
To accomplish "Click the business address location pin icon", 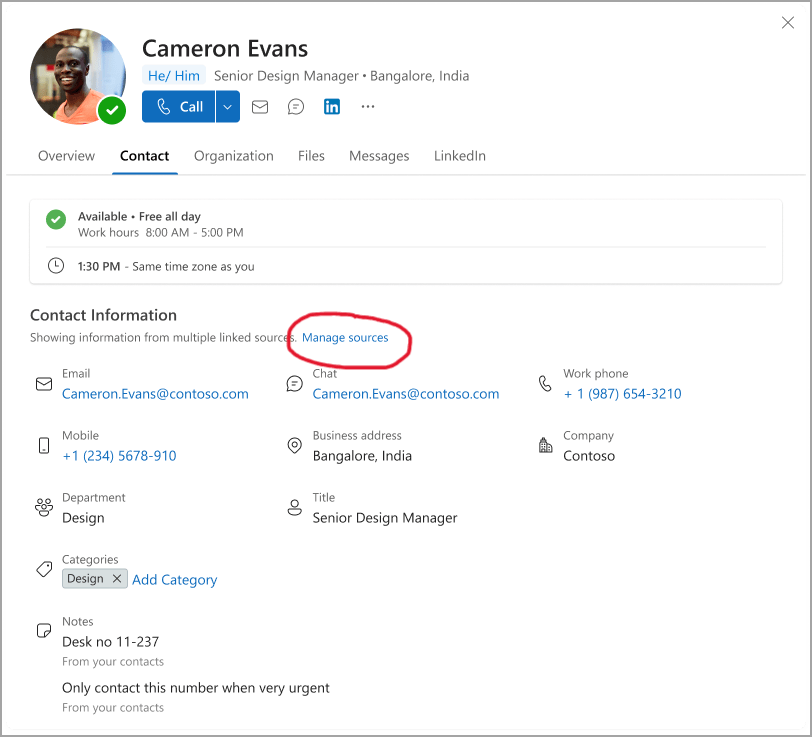I will (x=294, y=445).
